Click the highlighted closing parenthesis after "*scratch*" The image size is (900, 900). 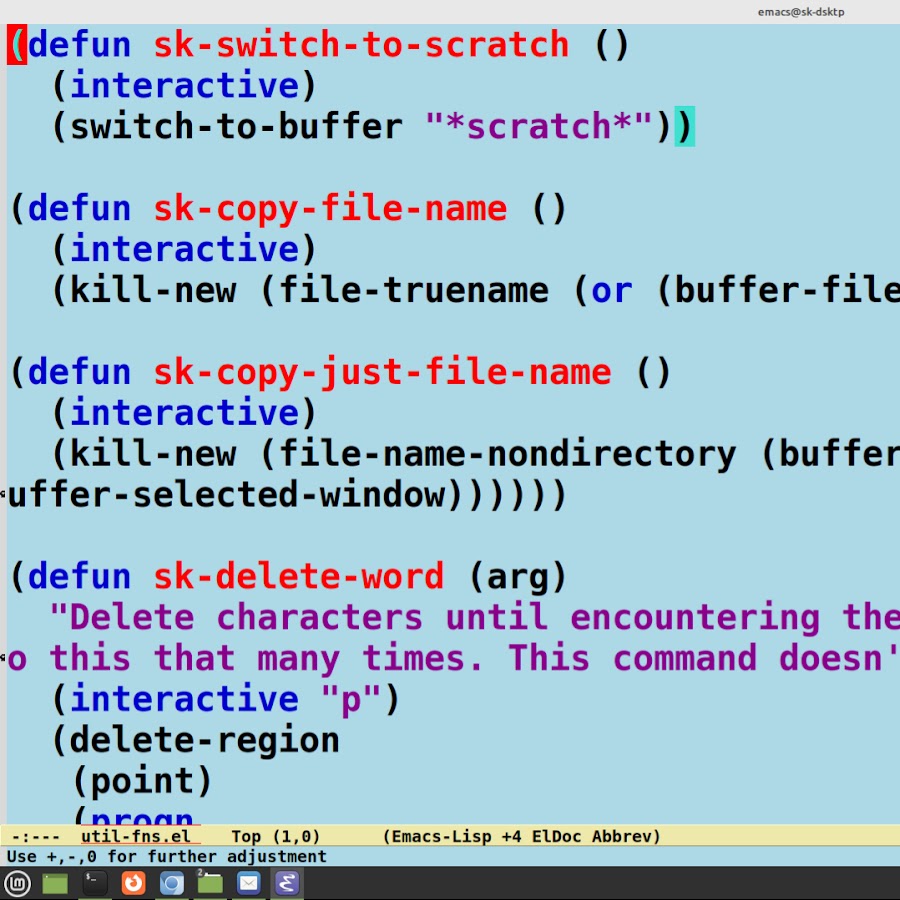click(x=684, y=126)
